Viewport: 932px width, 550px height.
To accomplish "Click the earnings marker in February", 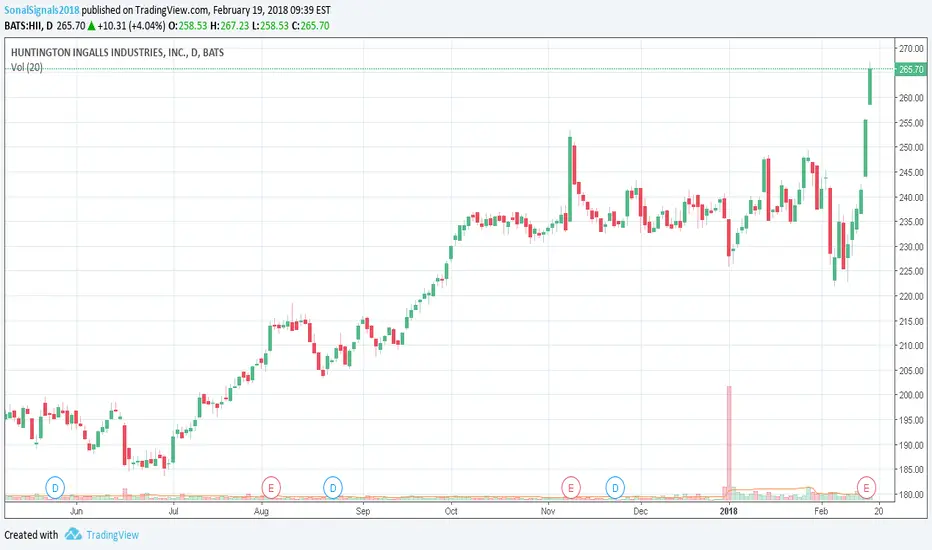I will pyautogui.click(x=866, y=488).
